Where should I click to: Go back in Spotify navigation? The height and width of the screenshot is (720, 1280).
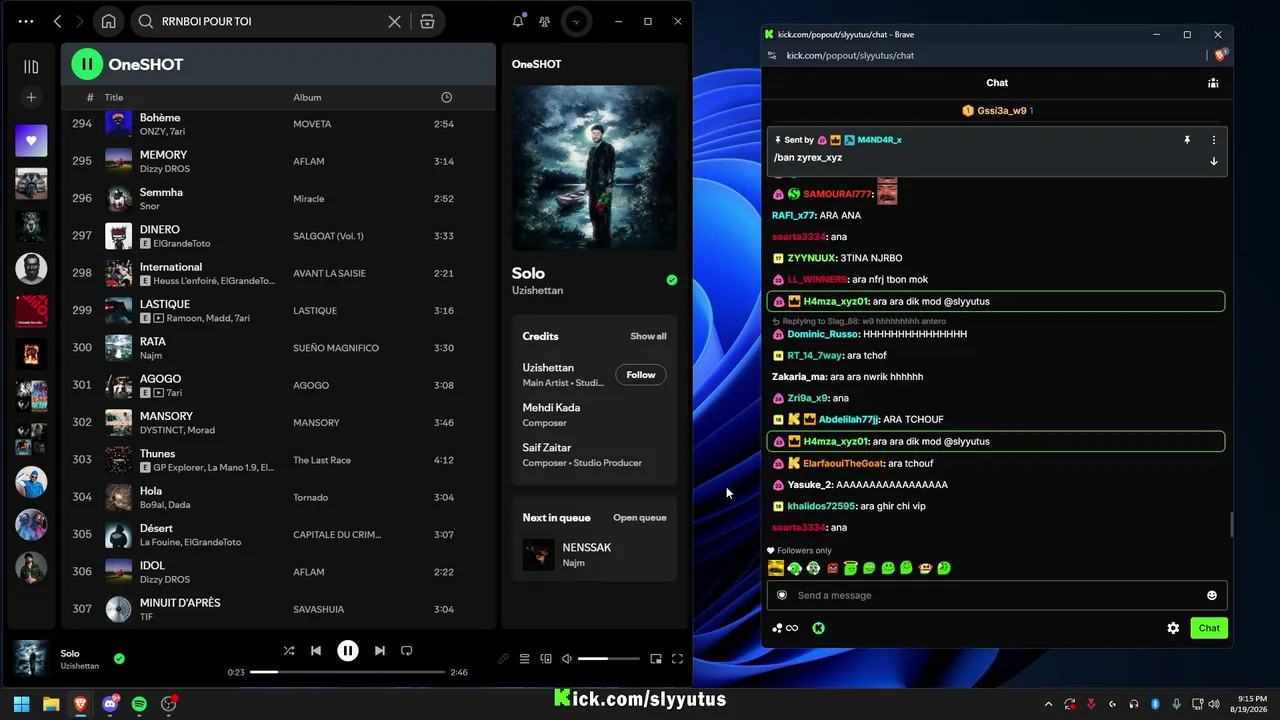tap(57, 21)
